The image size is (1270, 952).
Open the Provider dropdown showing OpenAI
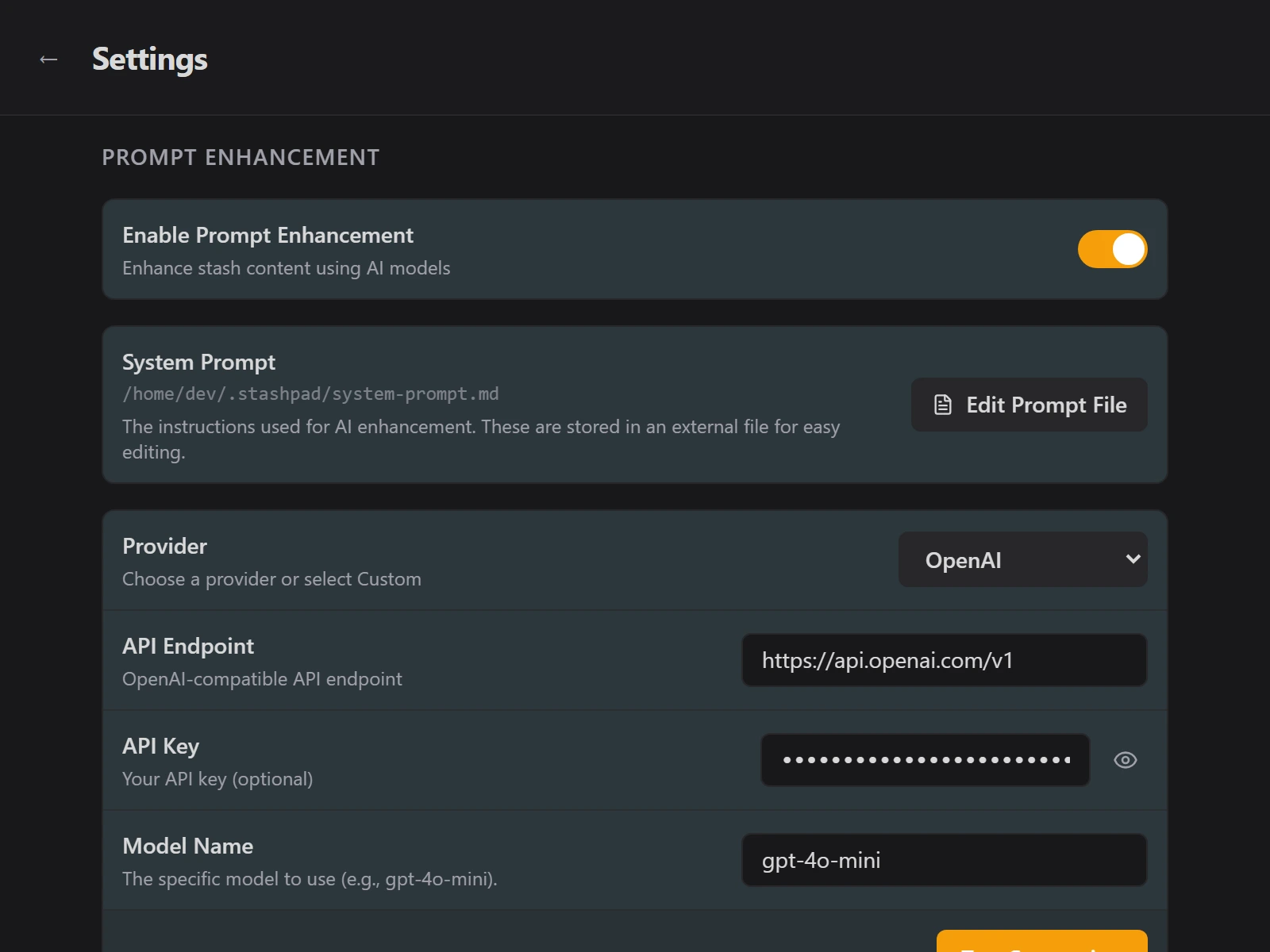(1023, 559)
